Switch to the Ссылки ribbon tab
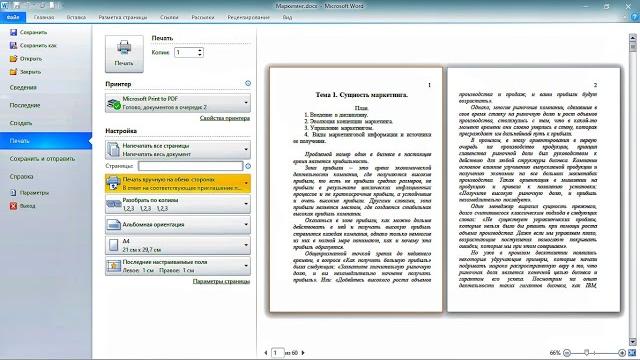Image resolution: width=640 pixels, height=360 pixels. (x=169, y=17)
